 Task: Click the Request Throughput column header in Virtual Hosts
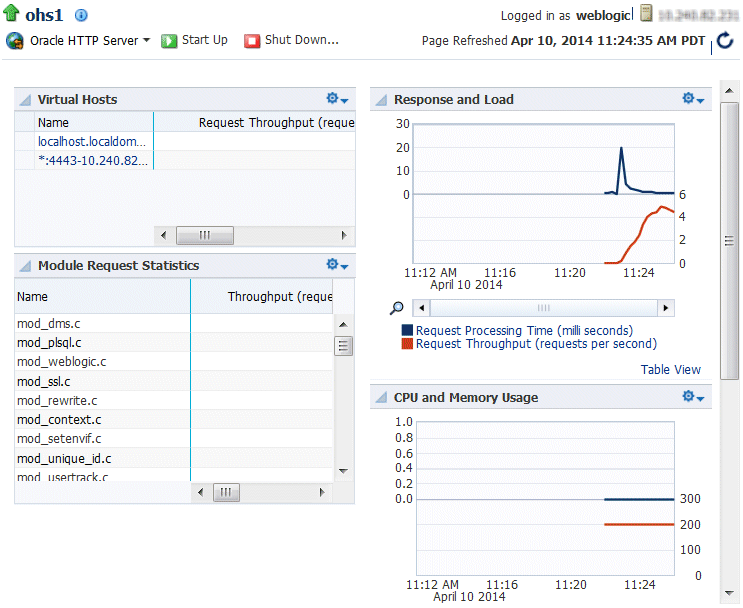(x=255, y=122)
